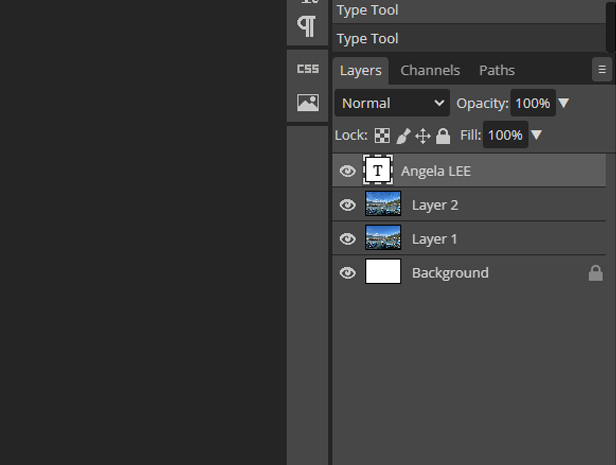Click the Layer 2 thumbnail
Viewport: 616px width, 465px height.
point(383,205)
